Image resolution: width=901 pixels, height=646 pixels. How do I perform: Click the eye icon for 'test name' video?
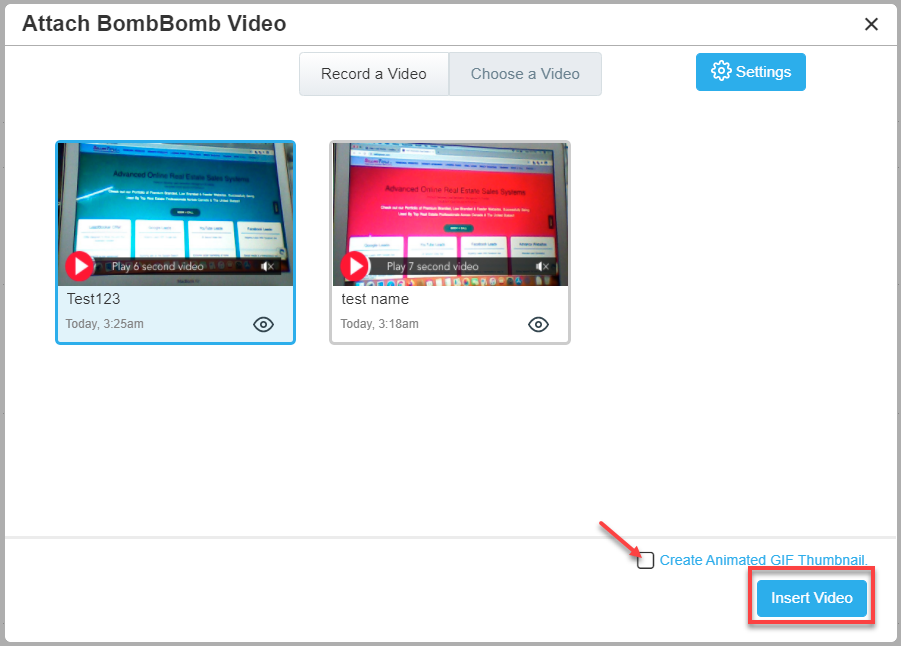point(538,324)
